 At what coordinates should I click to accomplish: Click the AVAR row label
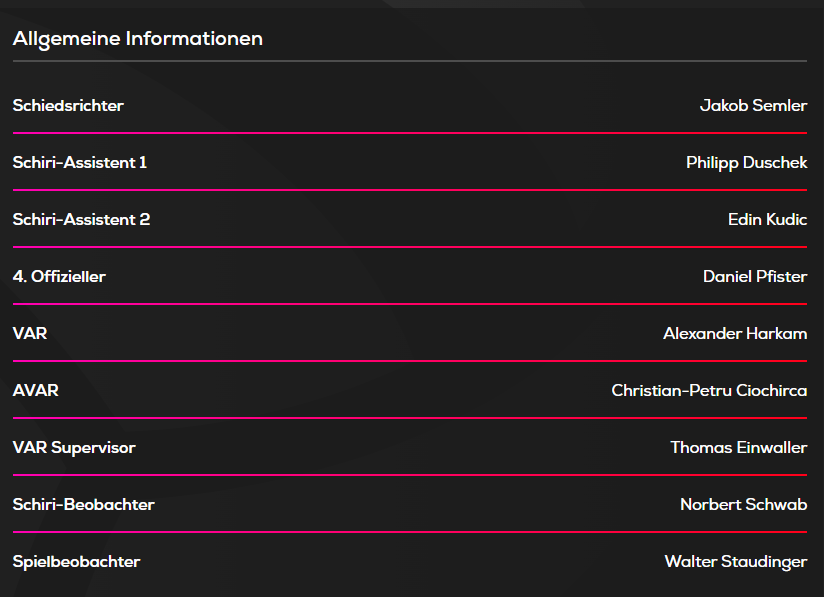[x=36, y=390]
